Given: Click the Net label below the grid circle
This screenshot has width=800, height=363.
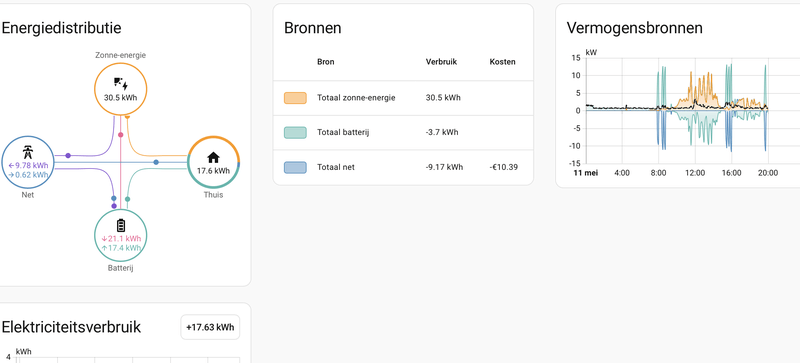Looking at the screenshot, I should coord(28,195).
